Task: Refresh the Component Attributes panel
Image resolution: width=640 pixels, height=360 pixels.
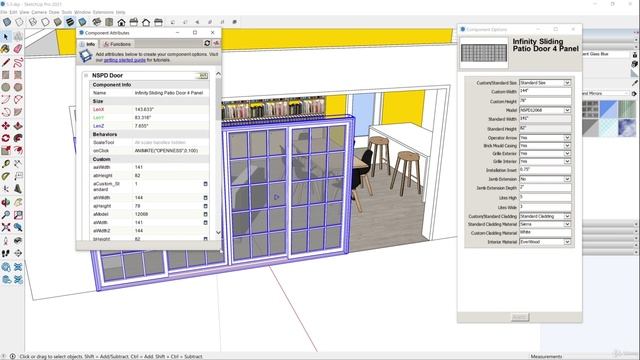Action: click(207, 43)
